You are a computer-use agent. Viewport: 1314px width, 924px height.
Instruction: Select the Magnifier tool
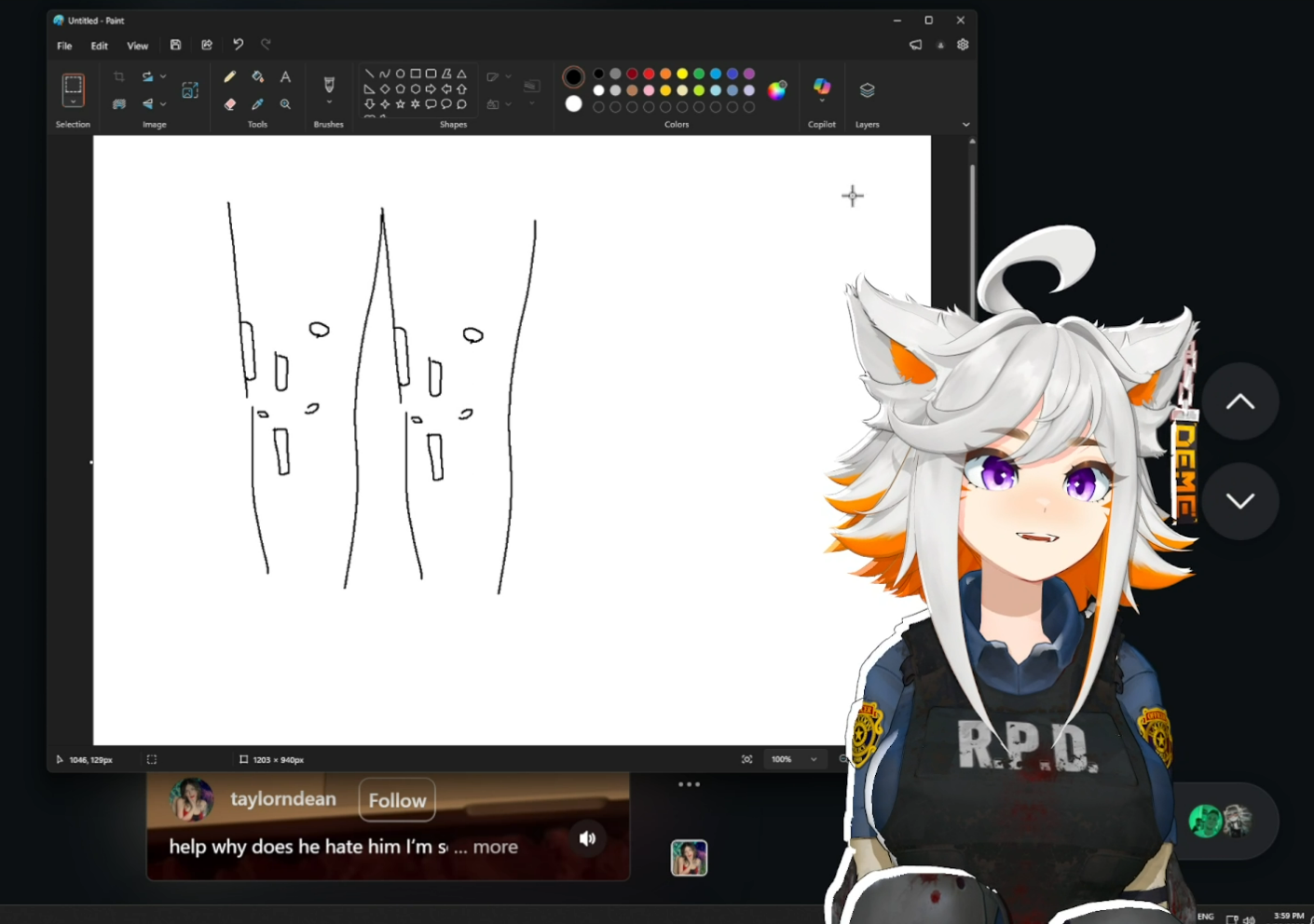coord(285,103)
